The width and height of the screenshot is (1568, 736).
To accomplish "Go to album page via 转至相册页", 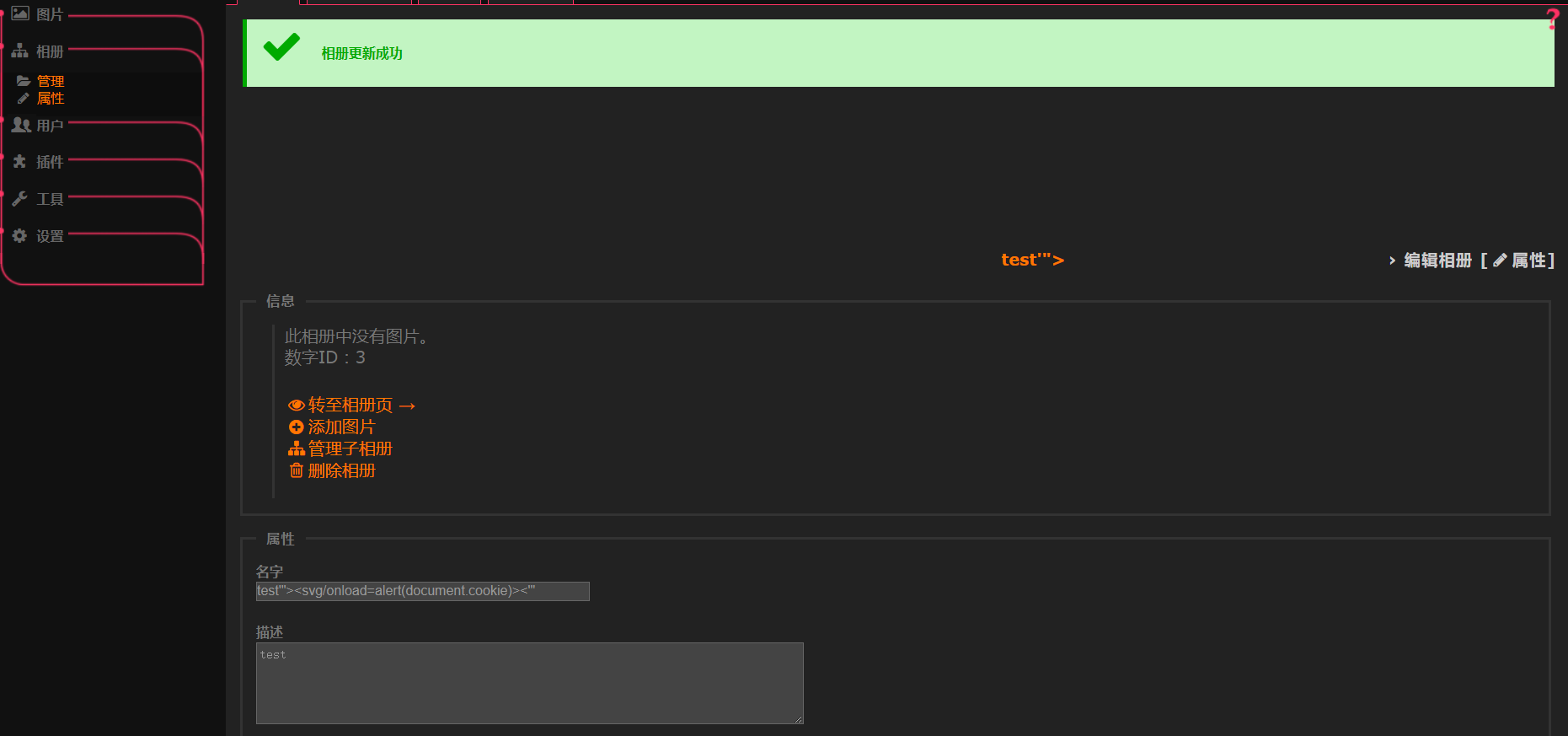I will [362, 406].
